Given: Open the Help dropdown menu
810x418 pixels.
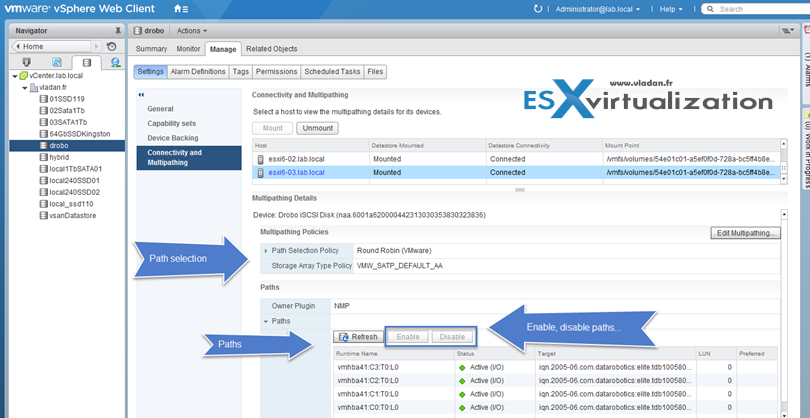Looking at the screenshot, I should point(671,9).
